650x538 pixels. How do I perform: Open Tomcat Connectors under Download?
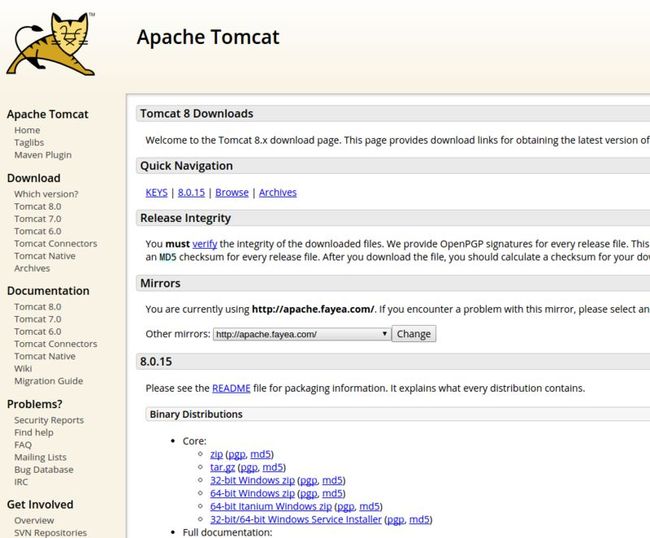56,244
